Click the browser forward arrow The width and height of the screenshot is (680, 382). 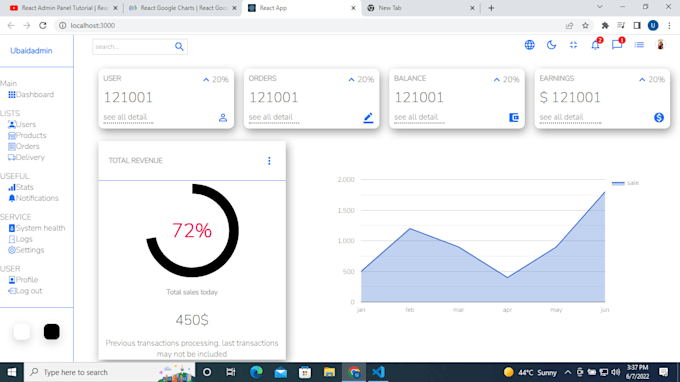(27, 26)
